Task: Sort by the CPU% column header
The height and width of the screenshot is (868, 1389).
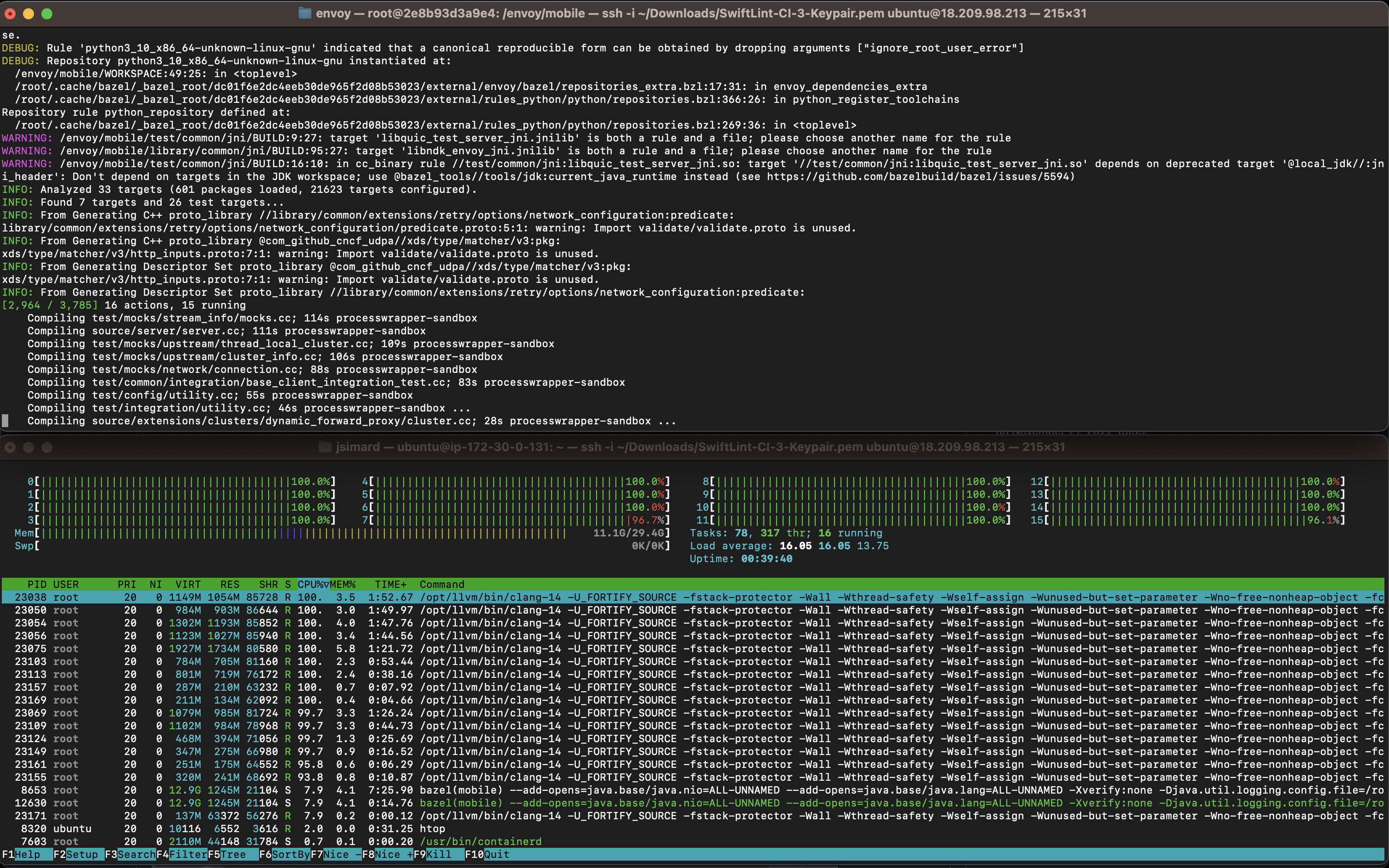Action: click(313, 584)
